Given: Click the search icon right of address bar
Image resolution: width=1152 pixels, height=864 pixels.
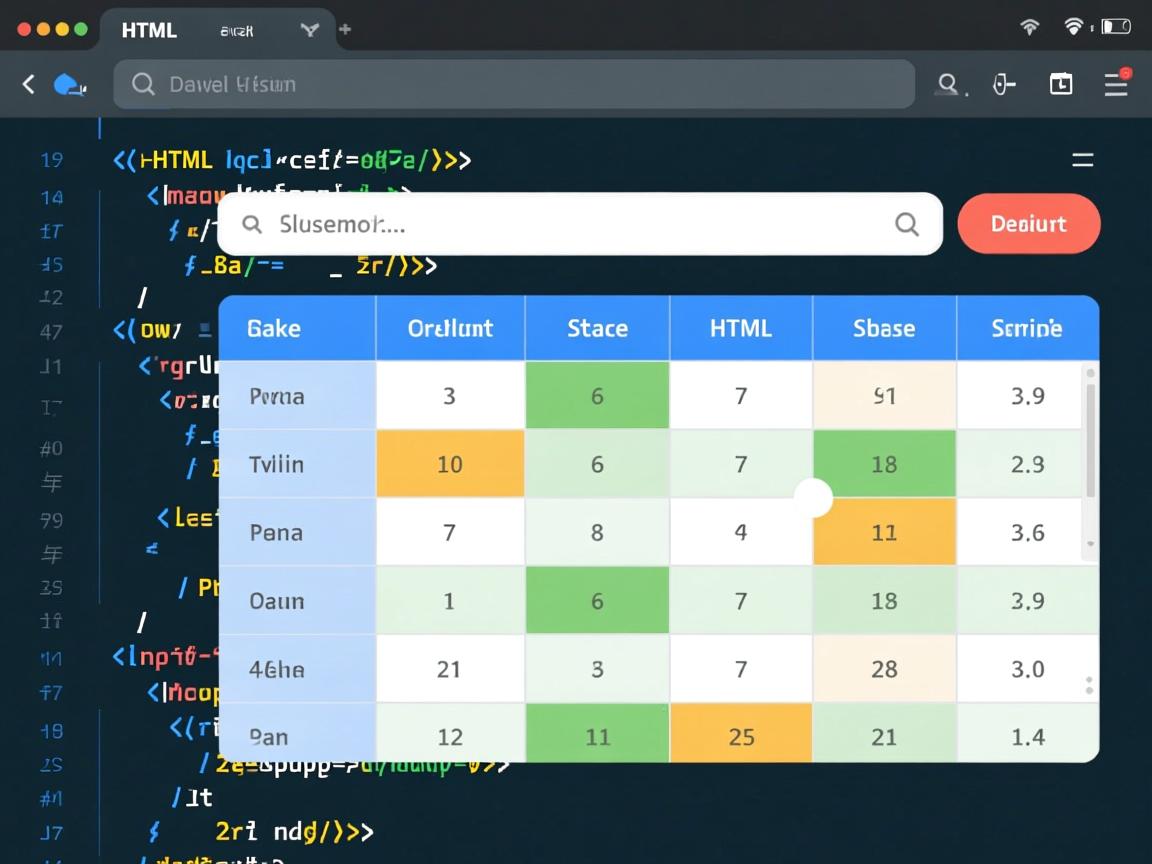Looking at the screenshot, I should pos(947,85).
